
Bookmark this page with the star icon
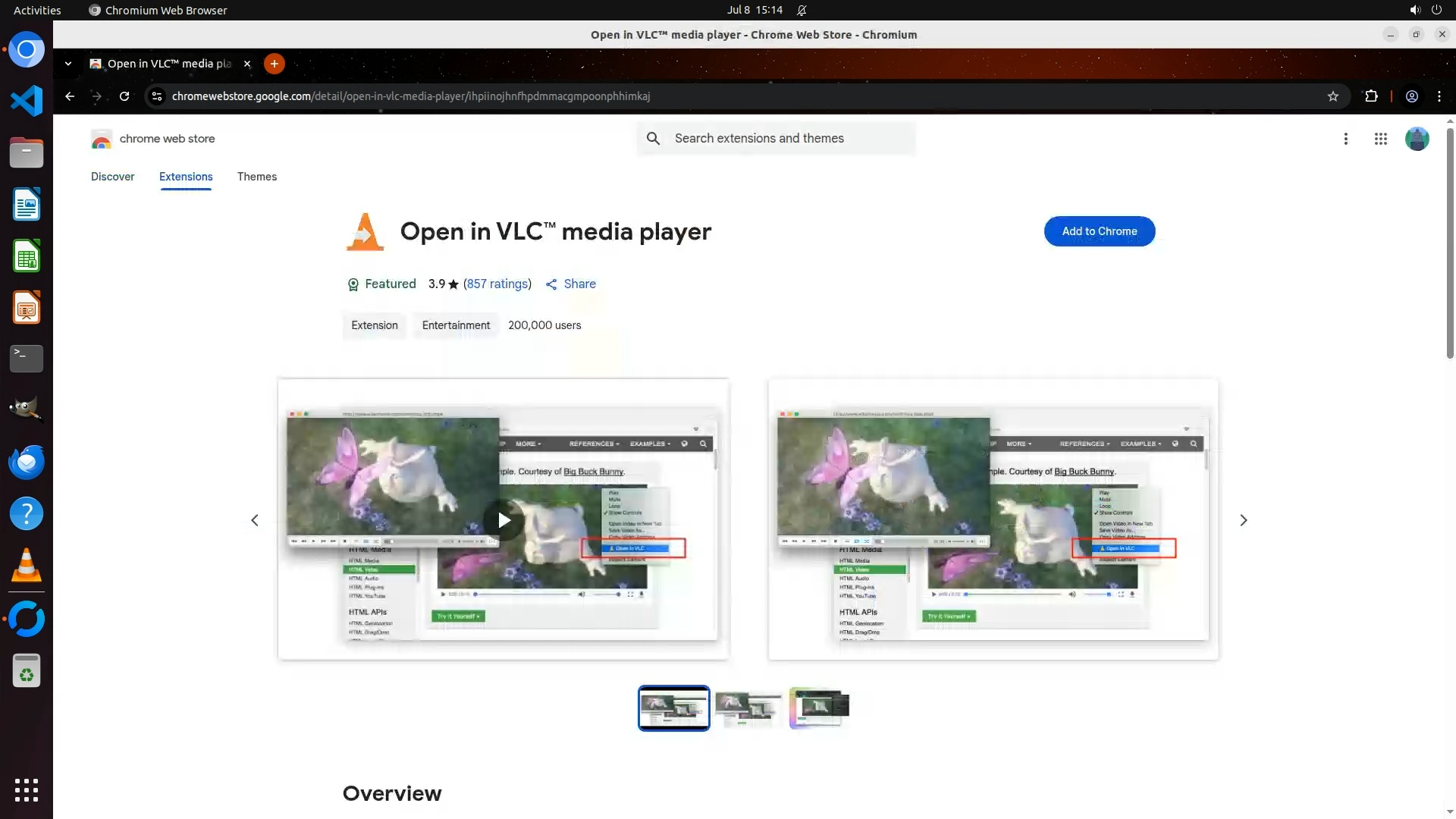click(1333, 96)
